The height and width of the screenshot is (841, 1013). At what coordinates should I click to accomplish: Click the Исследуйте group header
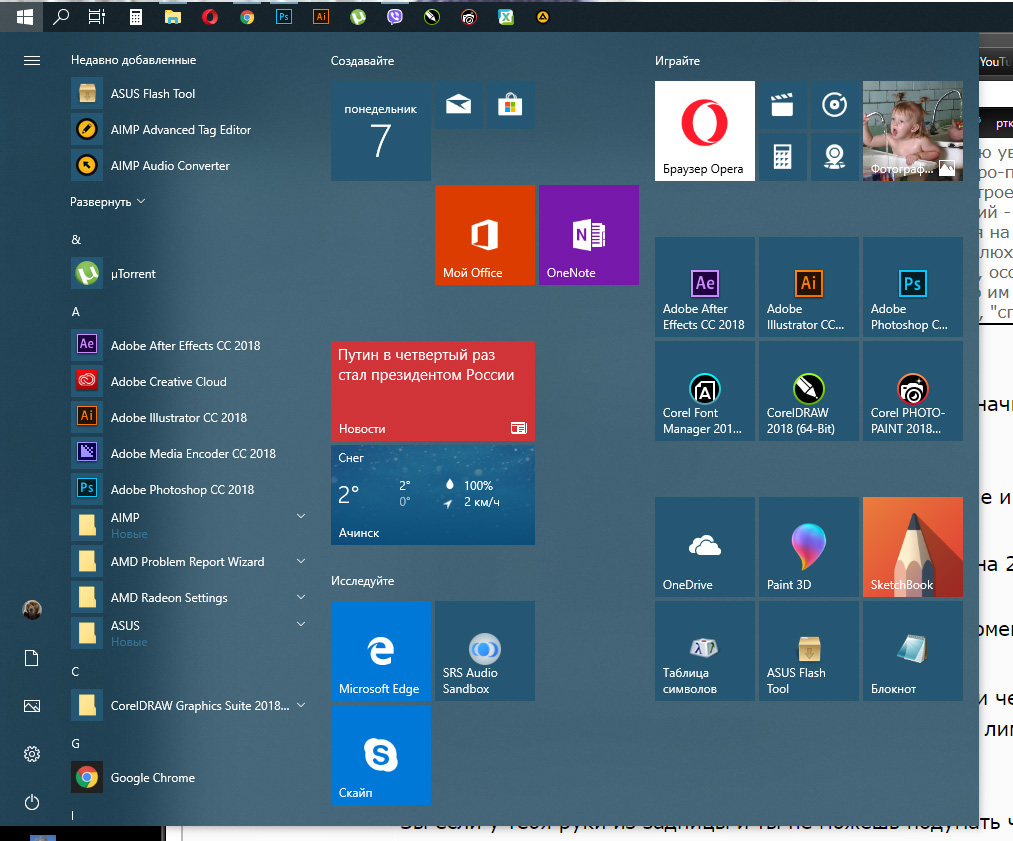(362, 581)
